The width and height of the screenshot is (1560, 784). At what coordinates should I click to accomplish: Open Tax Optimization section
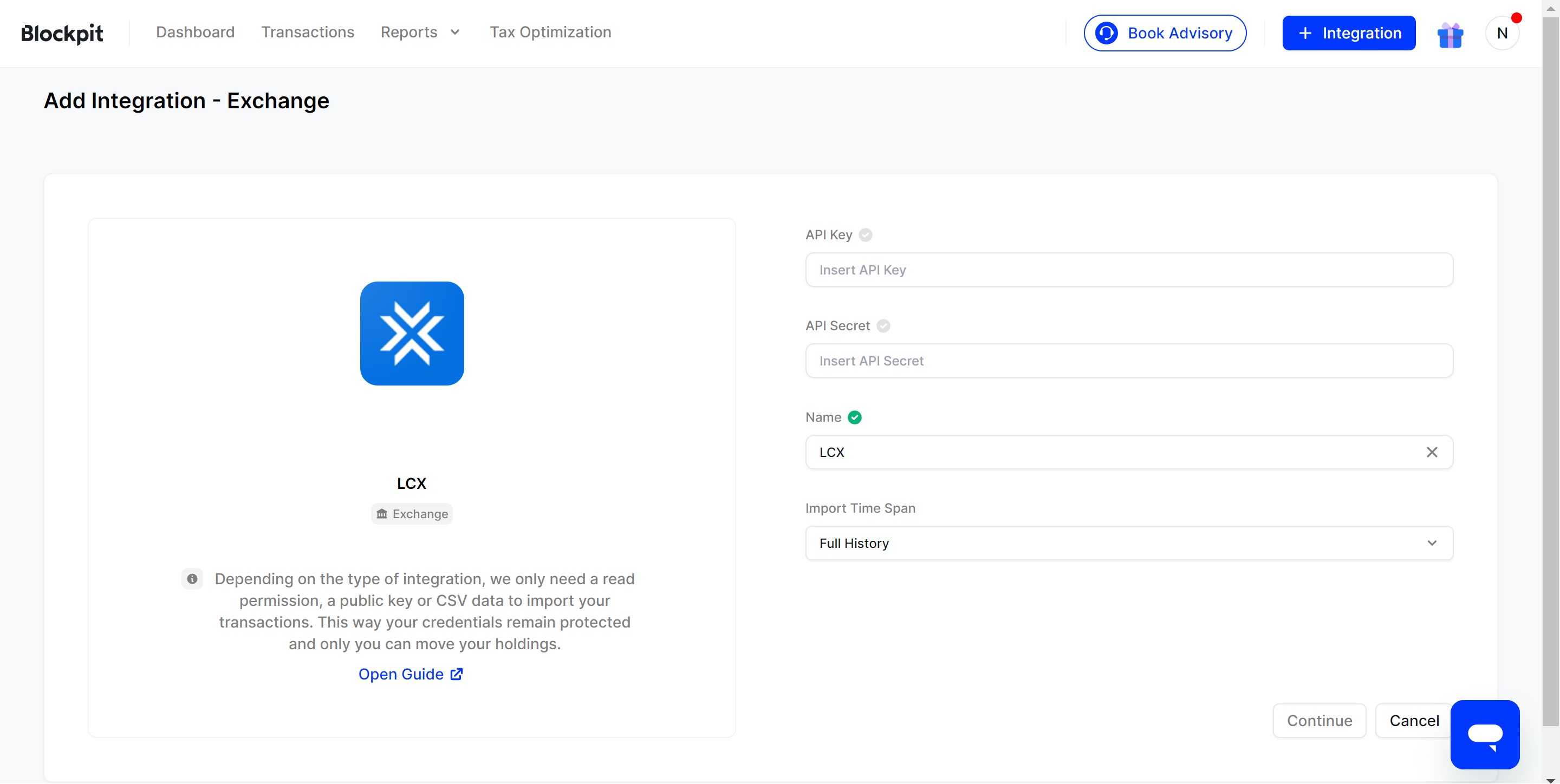tap(550, 32)
